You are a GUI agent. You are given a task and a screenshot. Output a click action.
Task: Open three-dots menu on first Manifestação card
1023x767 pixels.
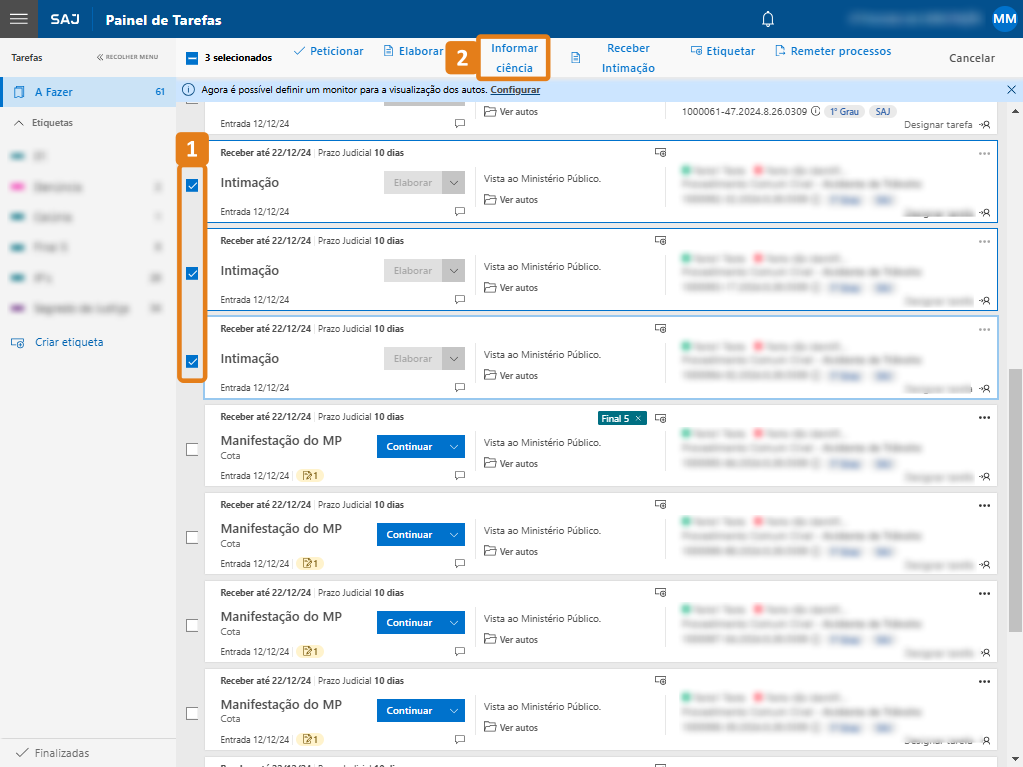pos(984,418)
